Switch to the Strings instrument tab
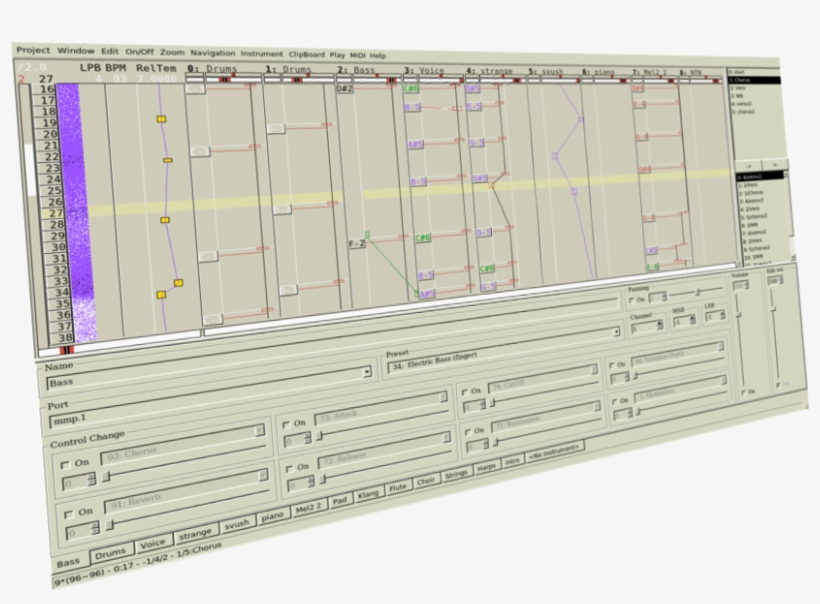Viewport: 820px width, 604px height. [x=456, y=474]
